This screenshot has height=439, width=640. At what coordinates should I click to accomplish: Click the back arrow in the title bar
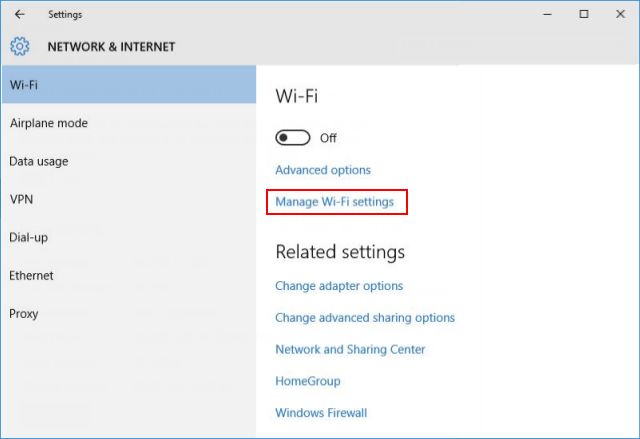(20, 15)
